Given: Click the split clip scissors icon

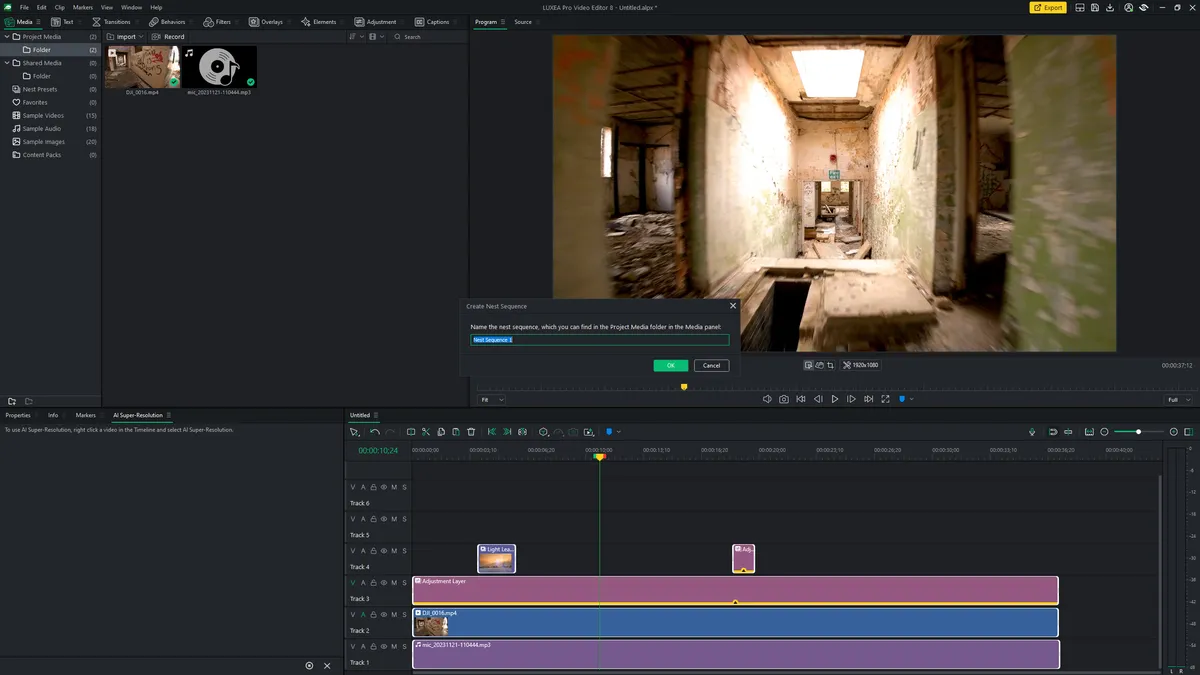Looking at the screenshot, I should click(426, 432).
